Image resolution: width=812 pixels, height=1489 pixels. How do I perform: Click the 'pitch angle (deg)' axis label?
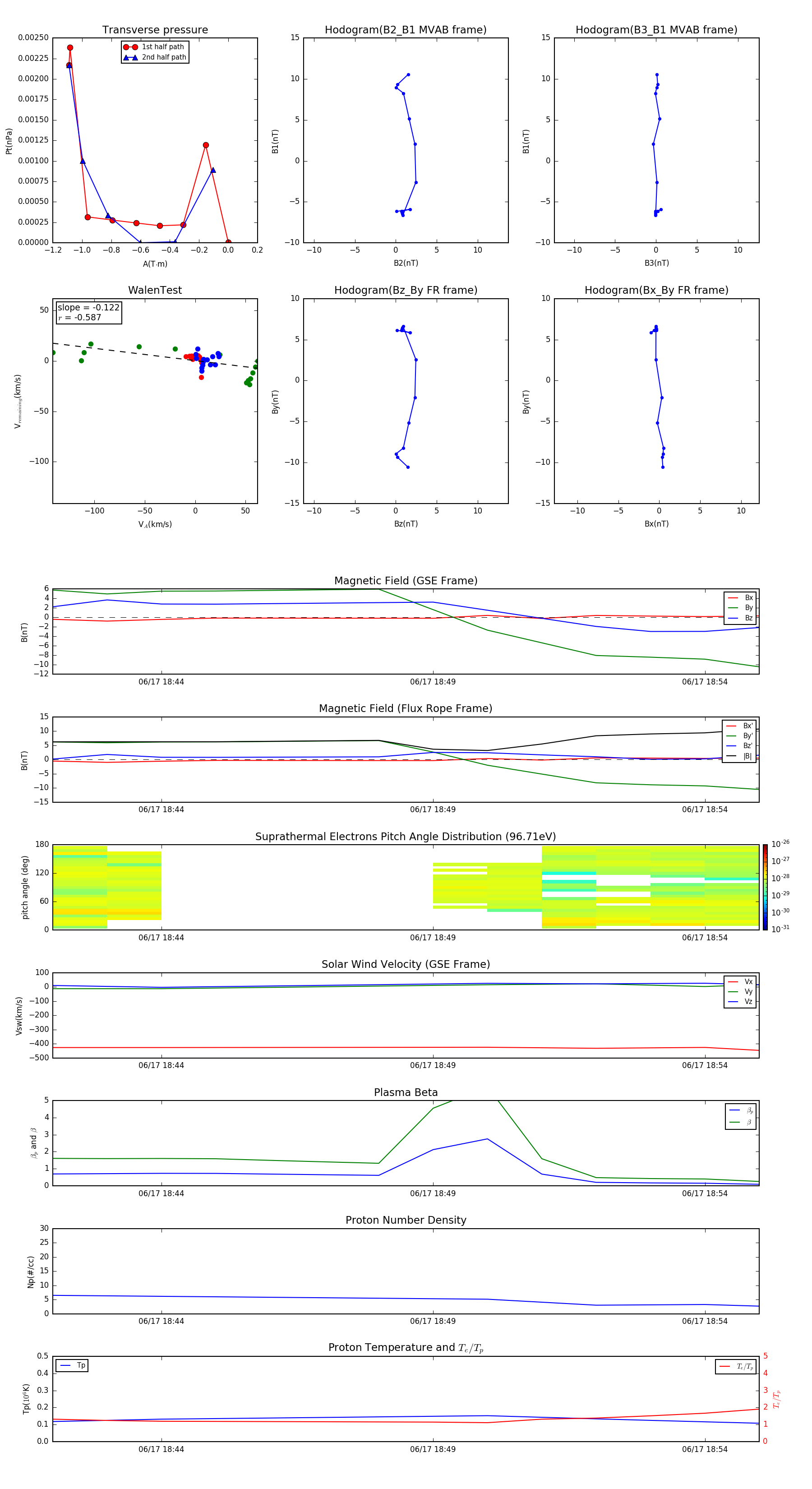click(25, 887)
